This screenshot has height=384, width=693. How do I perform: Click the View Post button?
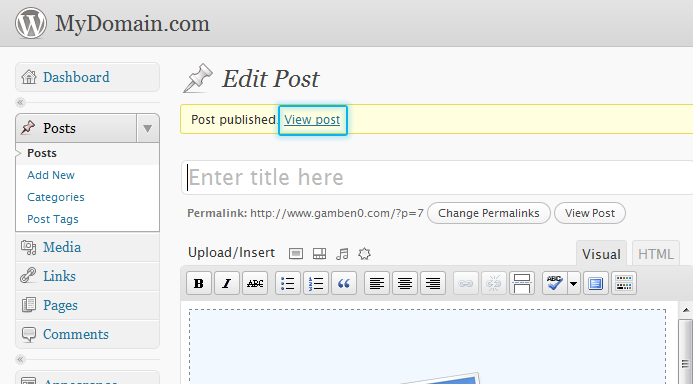590,213
